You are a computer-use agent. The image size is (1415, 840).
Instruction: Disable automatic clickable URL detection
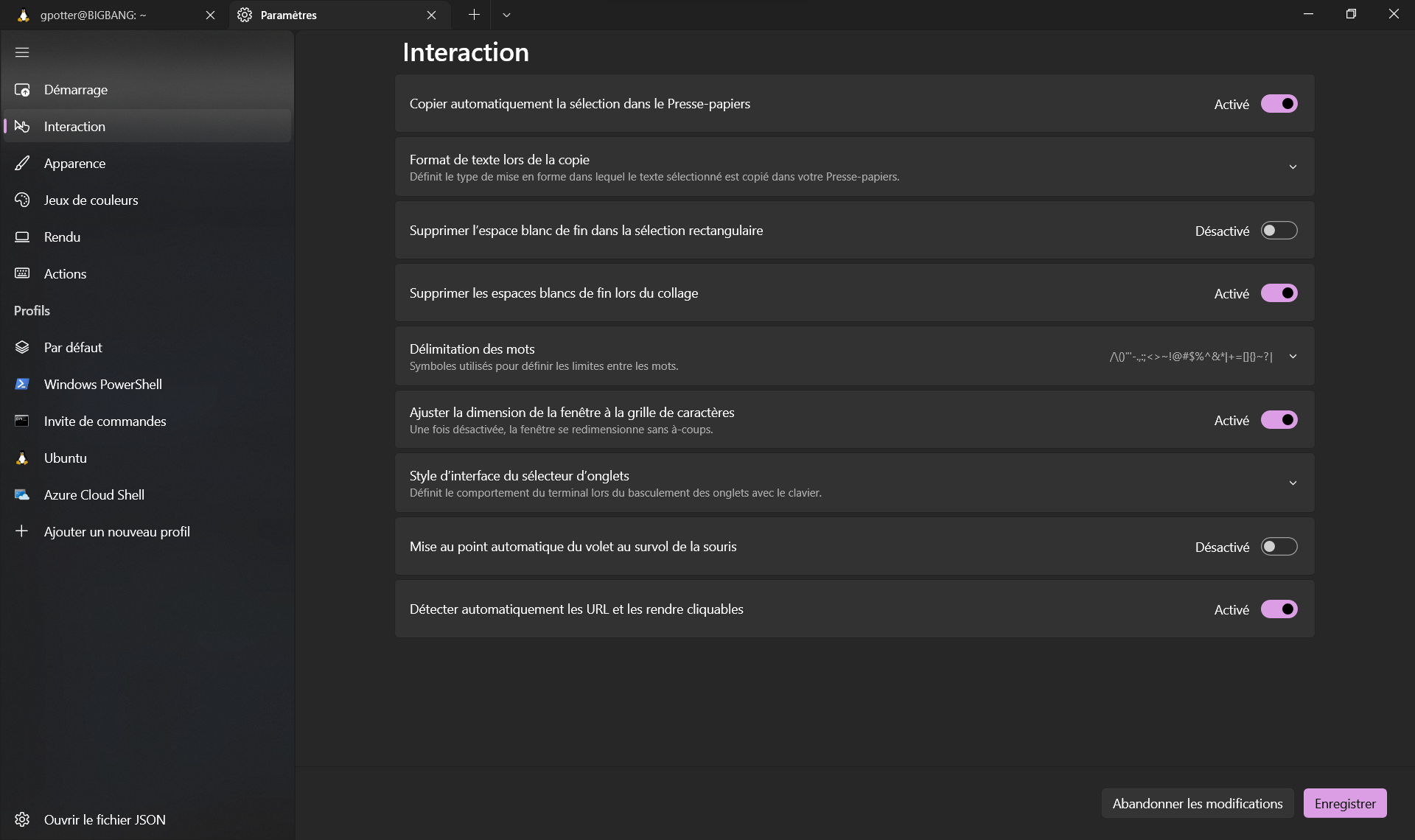[1279, 609]
